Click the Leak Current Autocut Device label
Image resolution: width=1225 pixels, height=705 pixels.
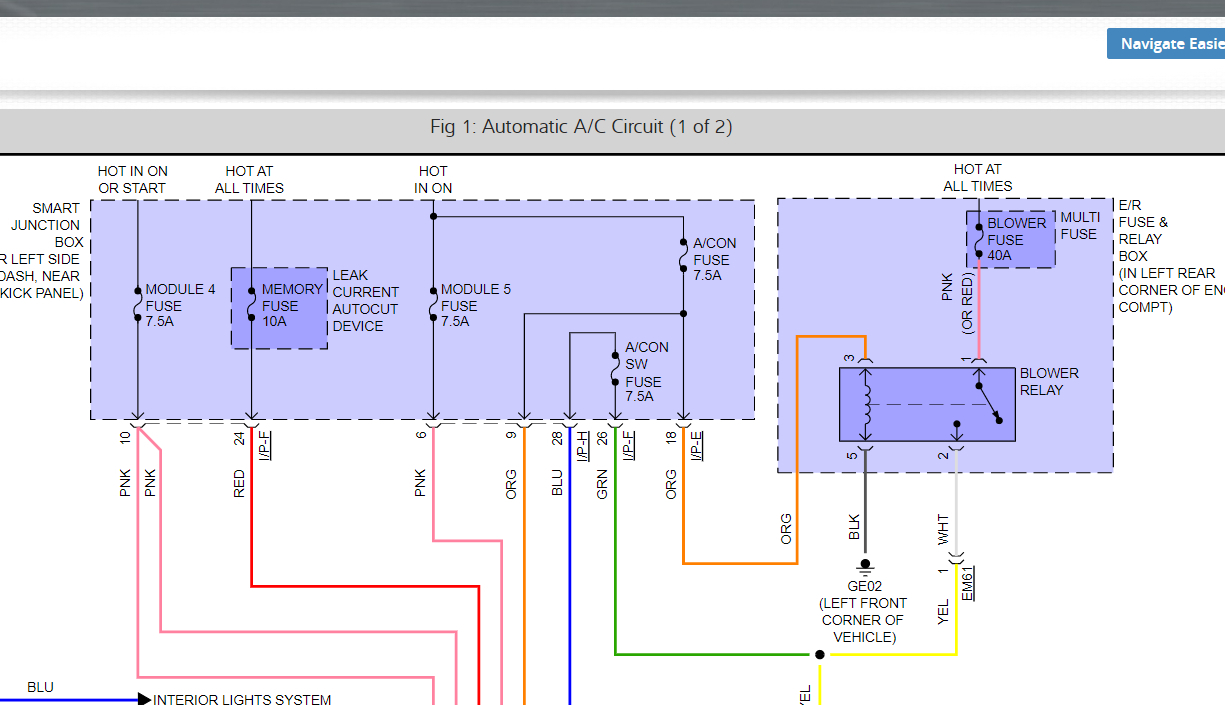pyautogui.click(x=365, y=300)
